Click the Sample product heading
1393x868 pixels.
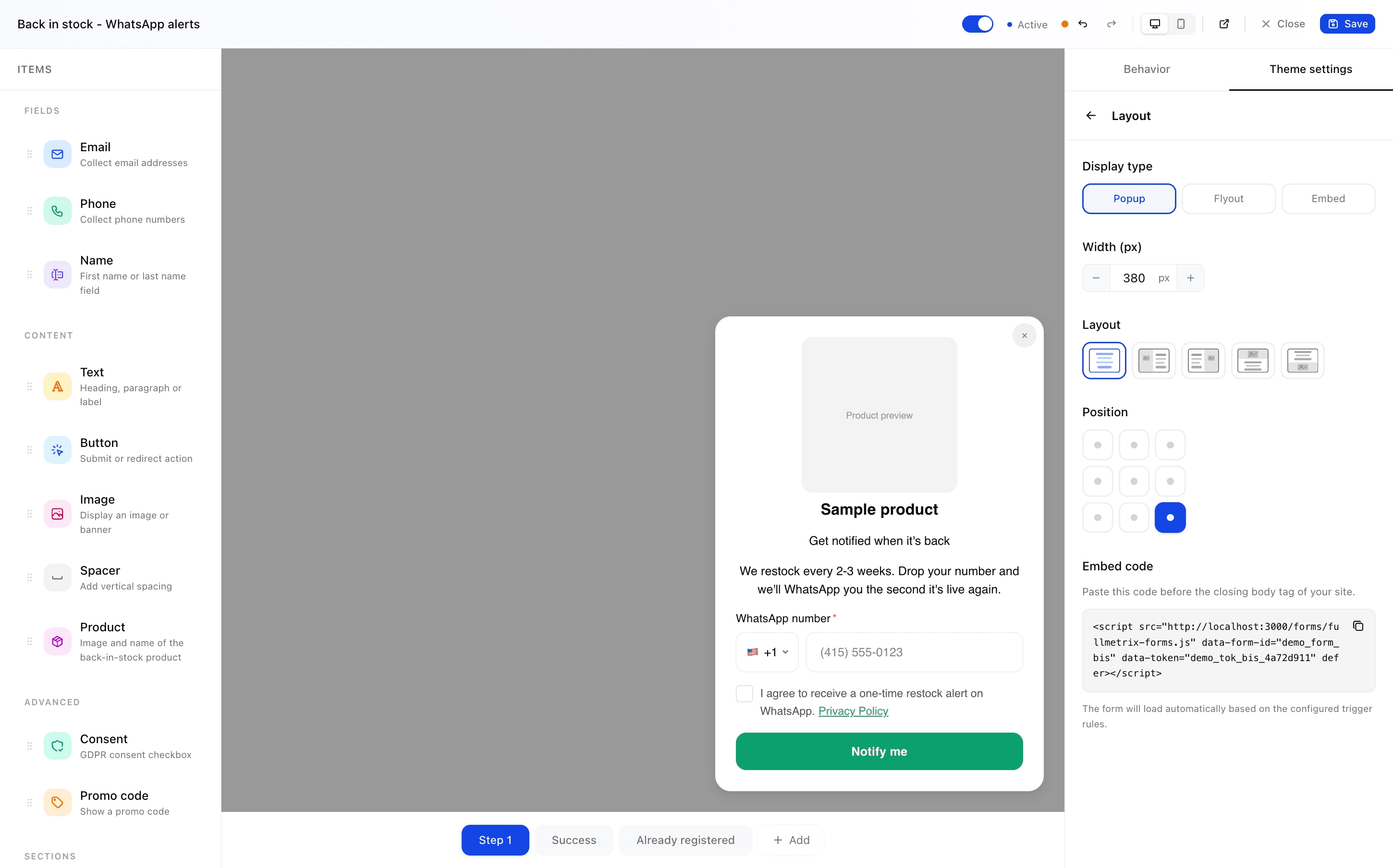[x=879, y=510]
